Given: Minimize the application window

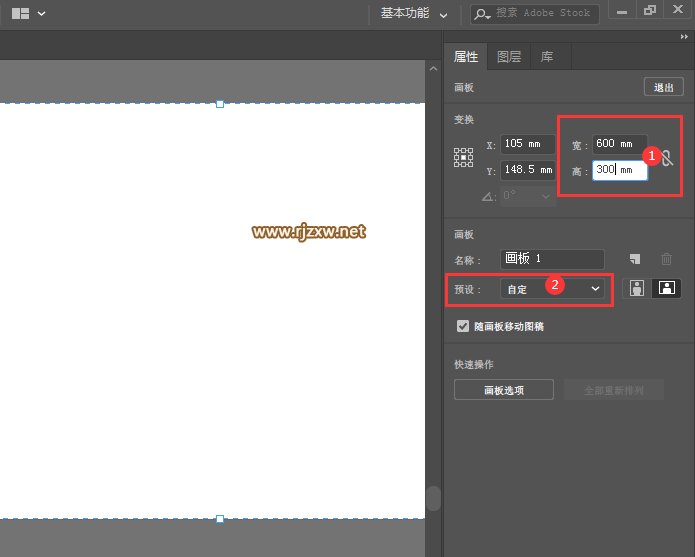Looking at the screenshot, I should coord(622,11).
